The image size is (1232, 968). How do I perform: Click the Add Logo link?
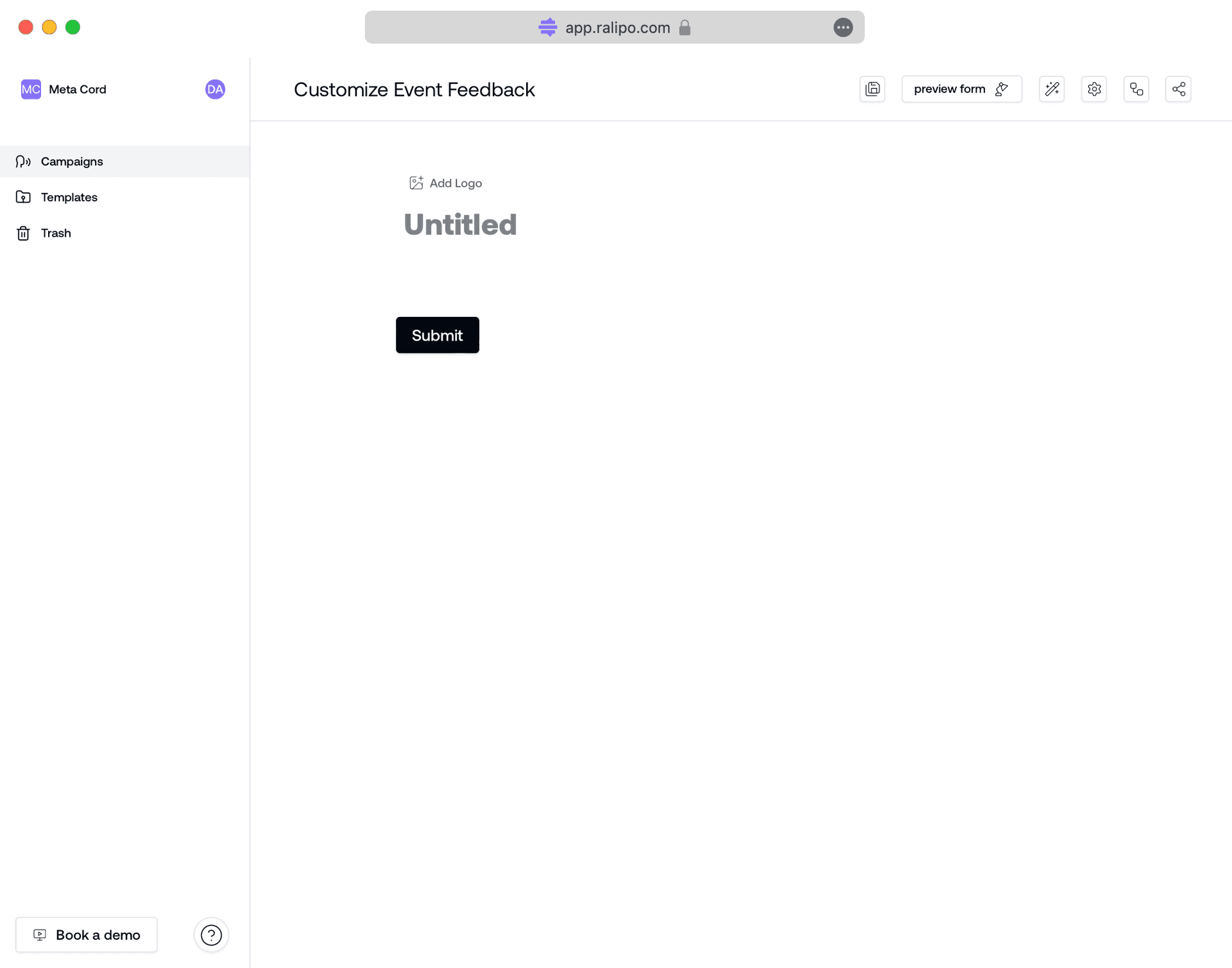tap(455, 183)
